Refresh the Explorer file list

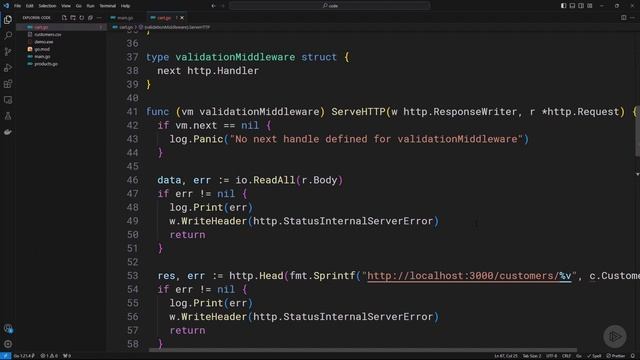[x=82, y=18]
